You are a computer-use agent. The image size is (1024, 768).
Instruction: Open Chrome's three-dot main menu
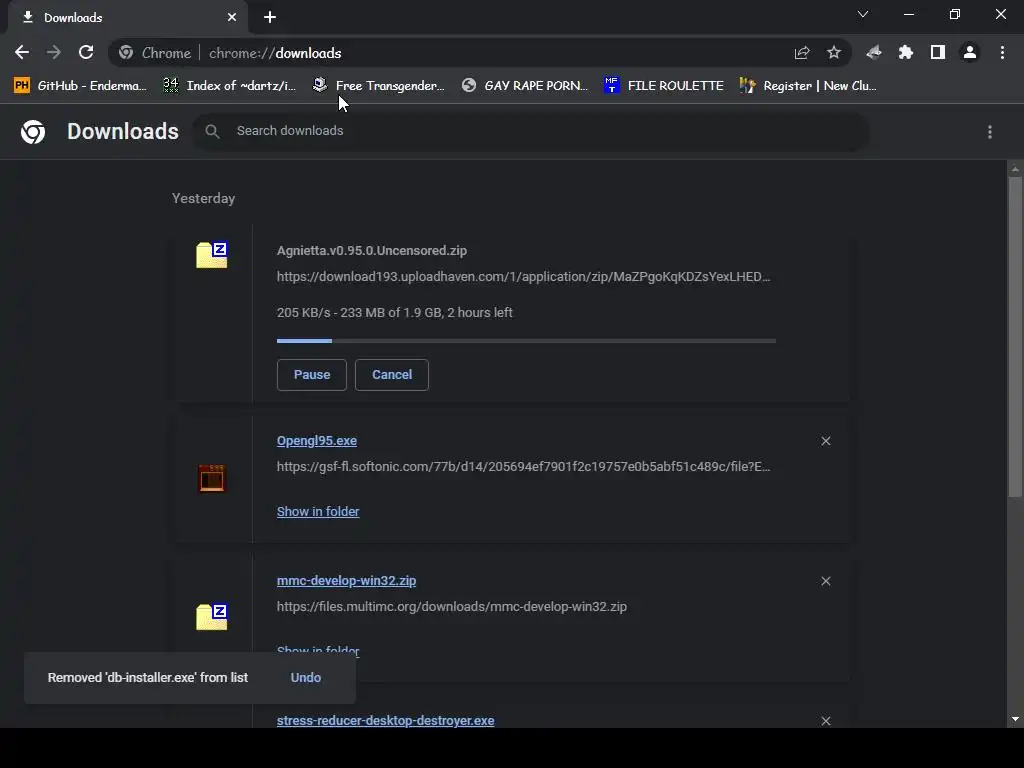1002,53
